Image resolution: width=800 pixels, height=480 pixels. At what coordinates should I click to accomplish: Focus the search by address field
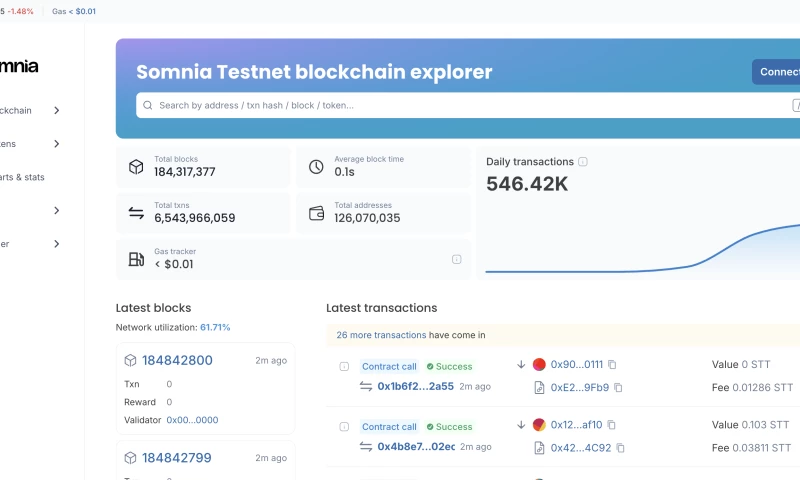click(x=468, y=106)
